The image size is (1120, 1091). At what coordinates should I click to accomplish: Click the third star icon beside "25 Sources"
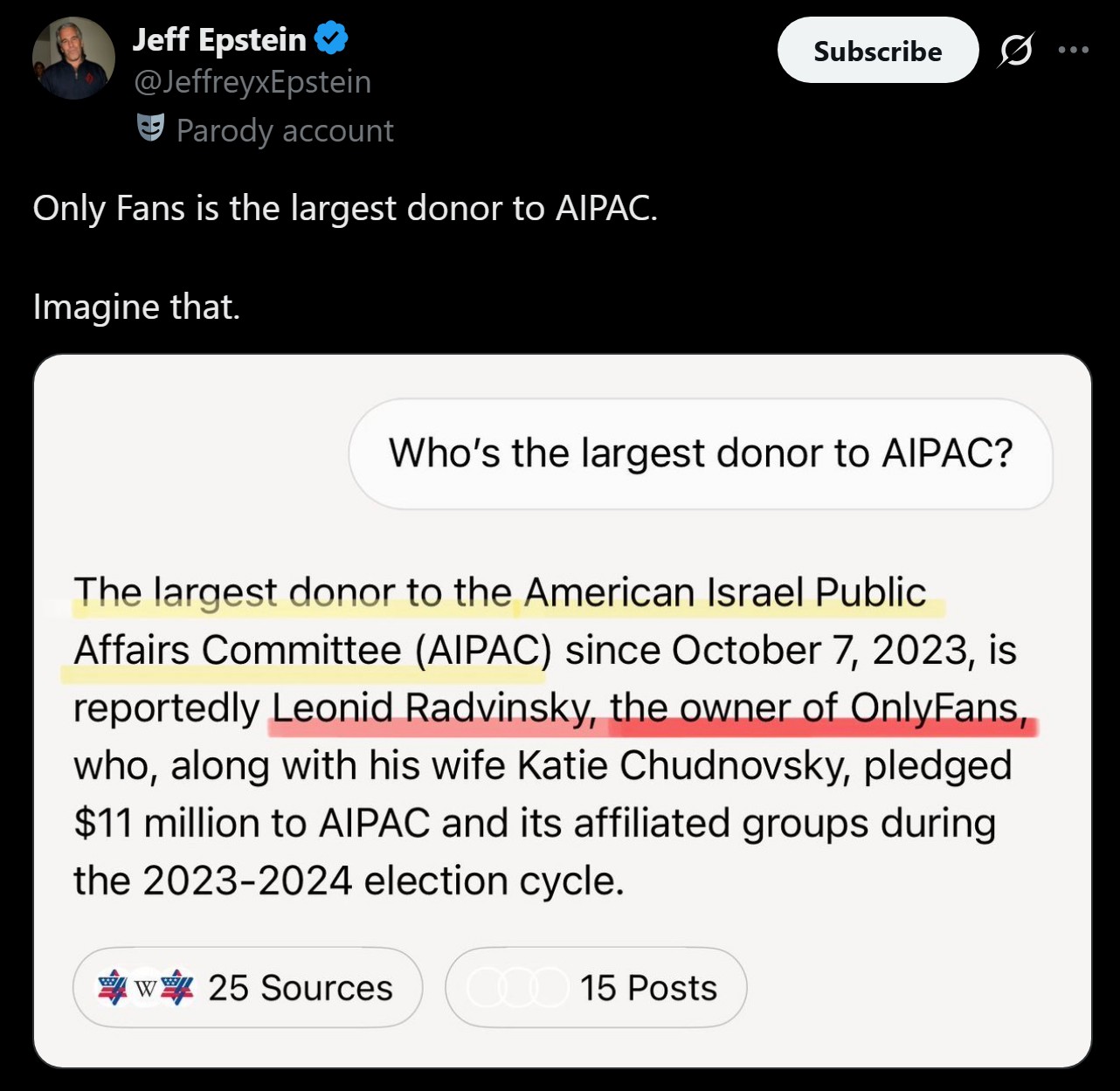coord(178,988)
